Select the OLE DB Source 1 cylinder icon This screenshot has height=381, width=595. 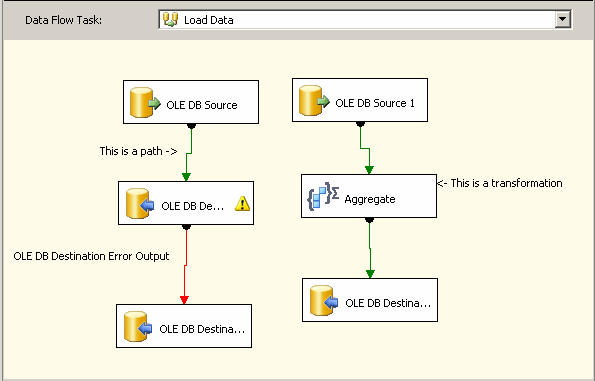click(314, 101)
